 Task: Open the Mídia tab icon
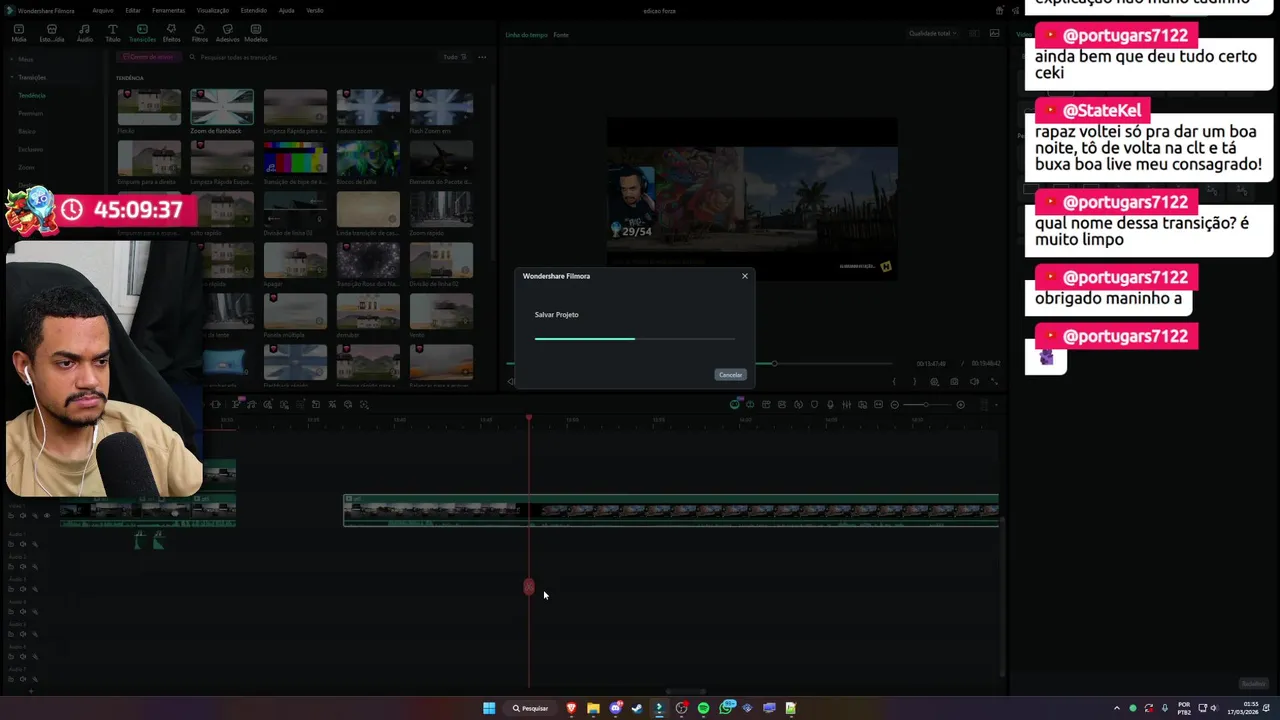tap(19, 32)
